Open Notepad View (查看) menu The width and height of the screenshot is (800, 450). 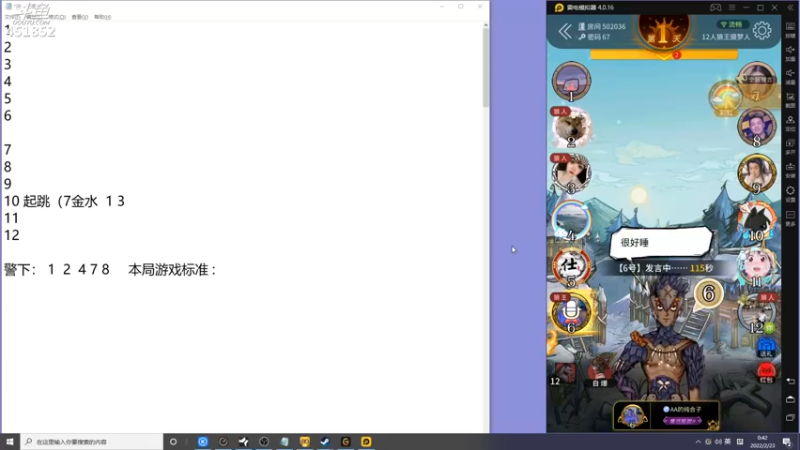(x=80, y=17)
